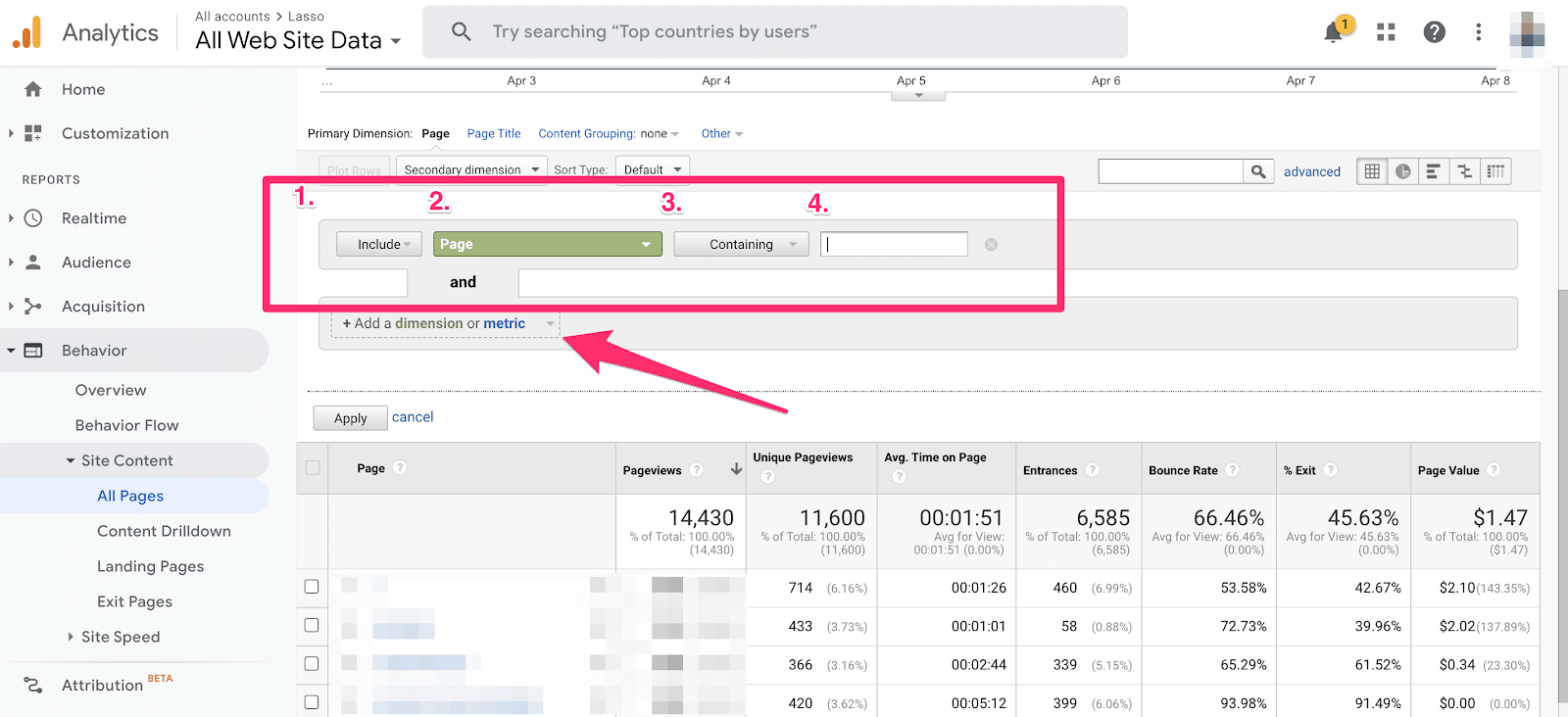The width and height of the screenshot is (1568, 717).
Task: Click the Behavior panel icon
Action: pyautogui.click(x=33, y=351)
